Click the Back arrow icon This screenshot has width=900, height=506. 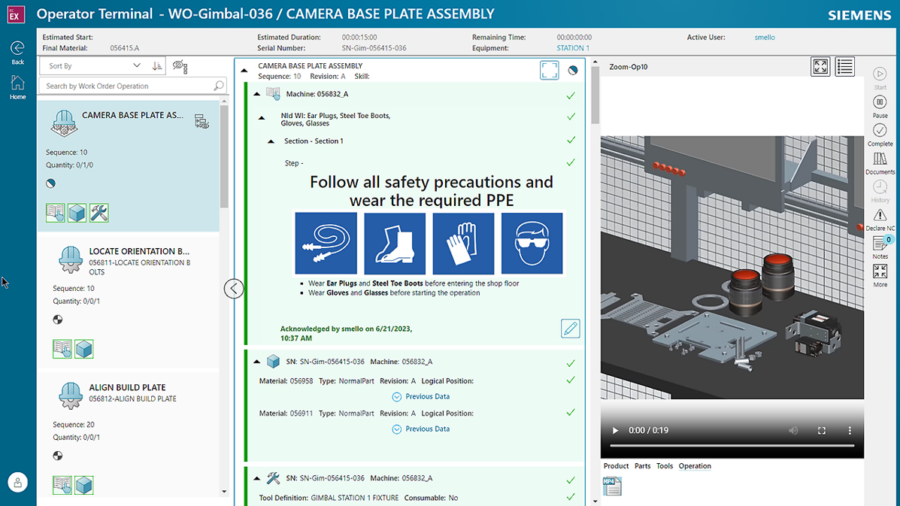click(x=17, y=48)
